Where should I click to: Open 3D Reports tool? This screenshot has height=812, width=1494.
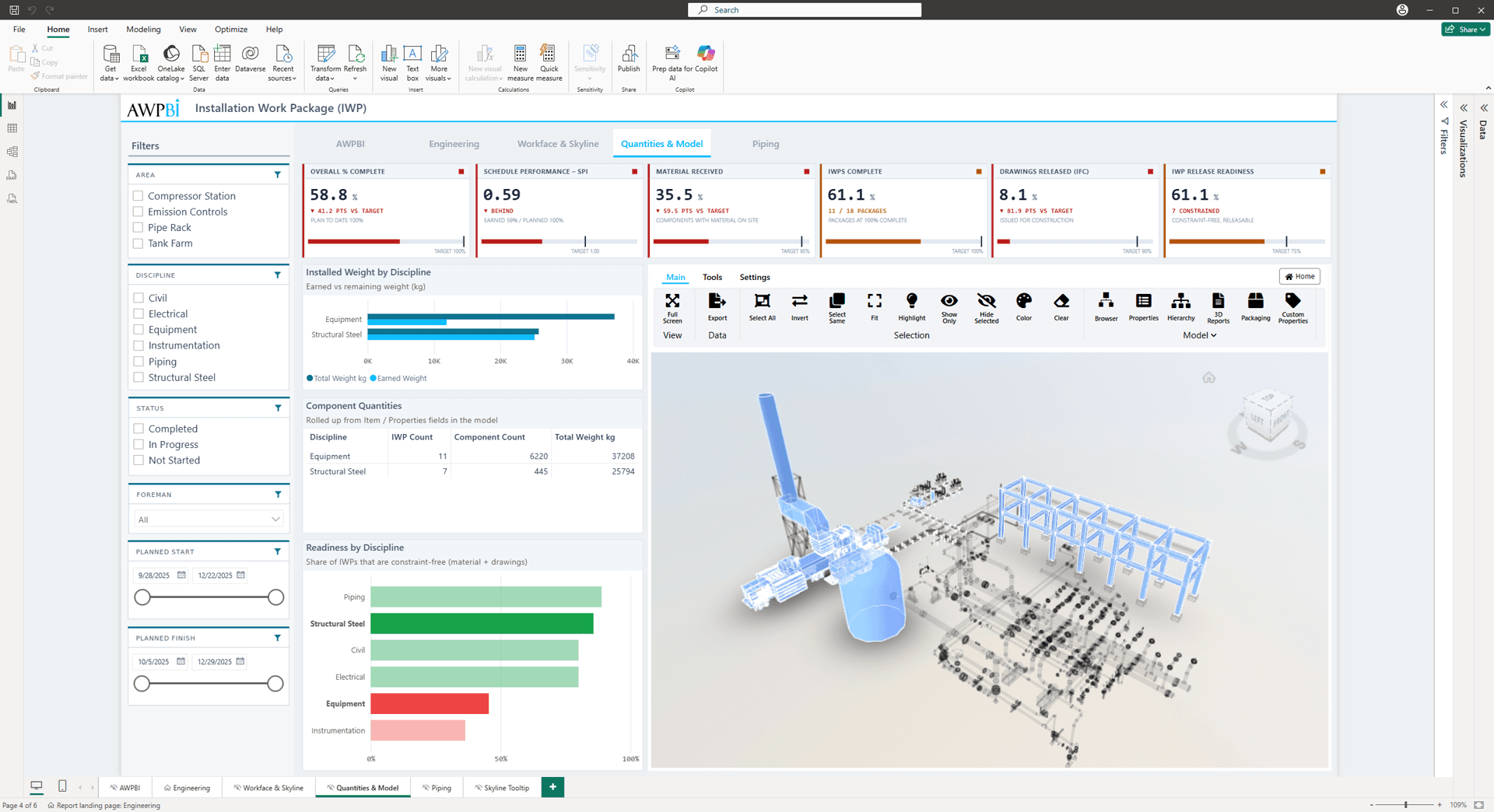(1219, 308)
